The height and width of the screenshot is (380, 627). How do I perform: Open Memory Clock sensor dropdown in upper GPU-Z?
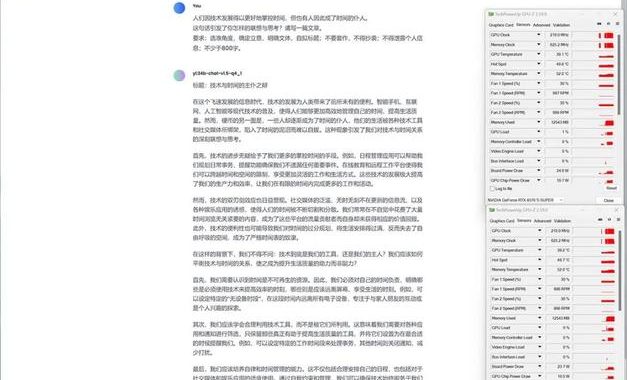[x=539, y=44]
